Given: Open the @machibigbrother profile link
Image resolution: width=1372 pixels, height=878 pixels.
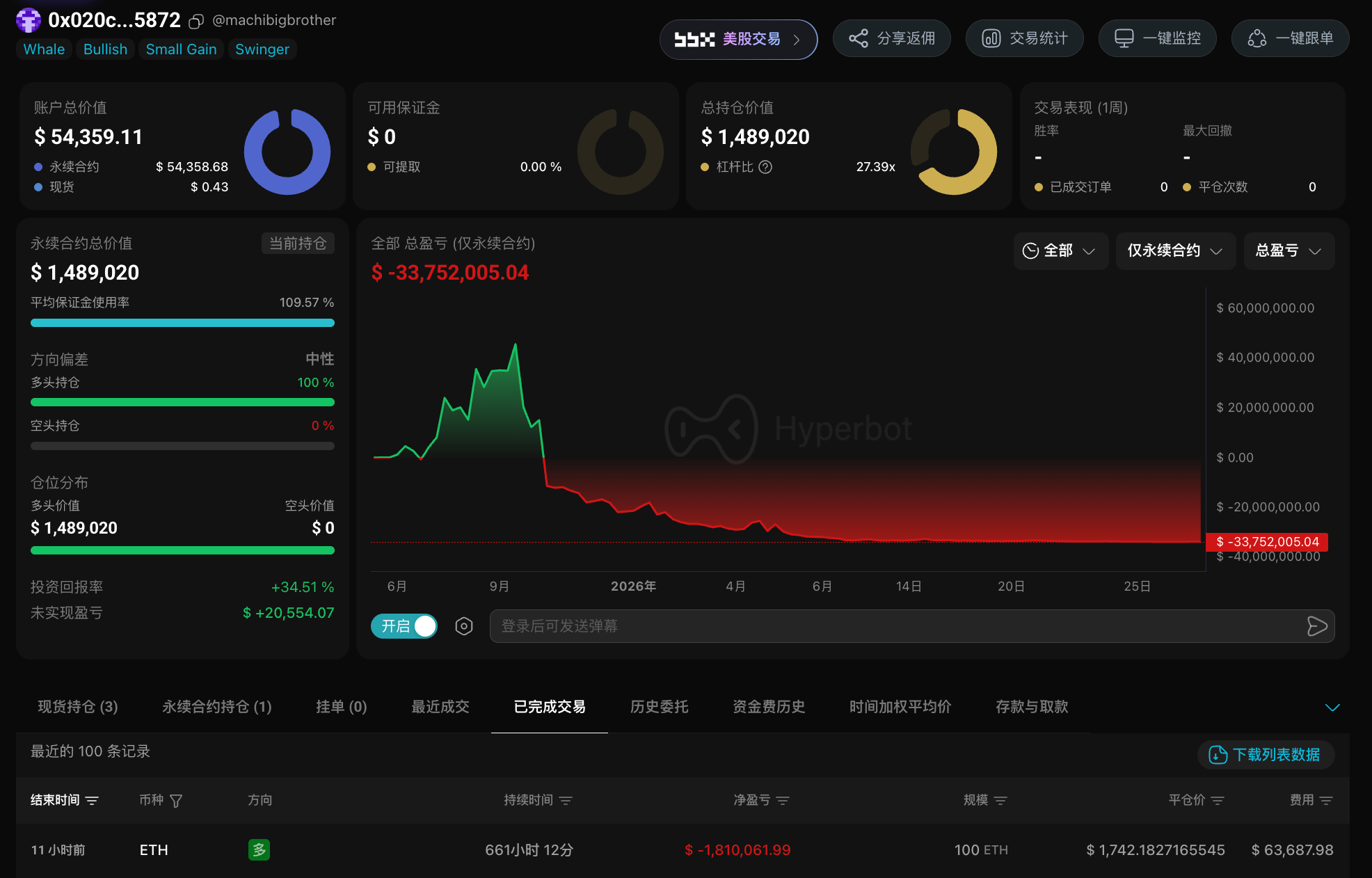Looking at the screenshot, I should (x=274, y=20).
